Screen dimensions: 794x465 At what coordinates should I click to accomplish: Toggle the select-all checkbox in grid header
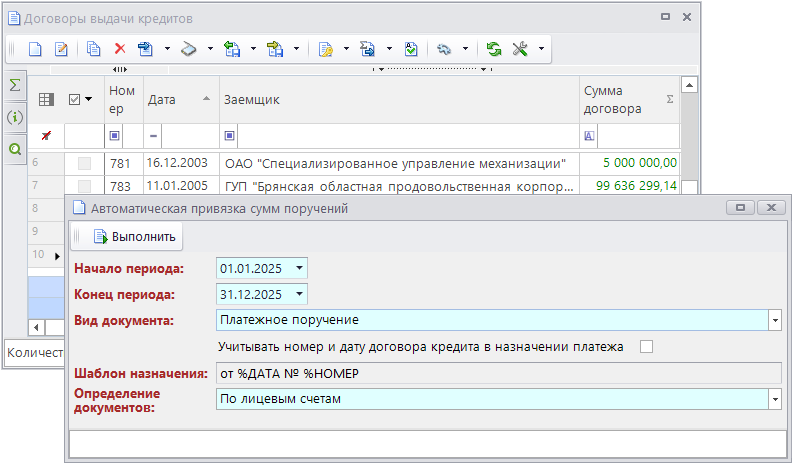coord(75,99)
